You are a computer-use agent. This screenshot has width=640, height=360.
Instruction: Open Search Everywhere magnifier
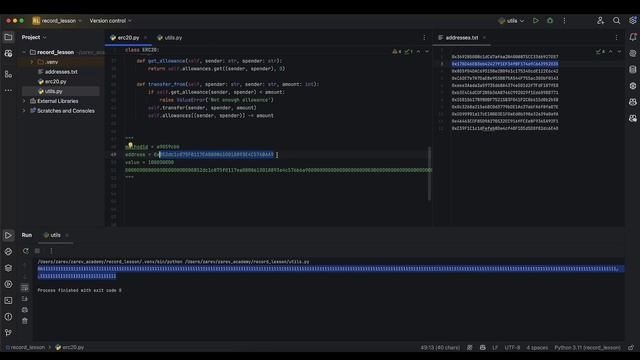click(x=616, y=20)
